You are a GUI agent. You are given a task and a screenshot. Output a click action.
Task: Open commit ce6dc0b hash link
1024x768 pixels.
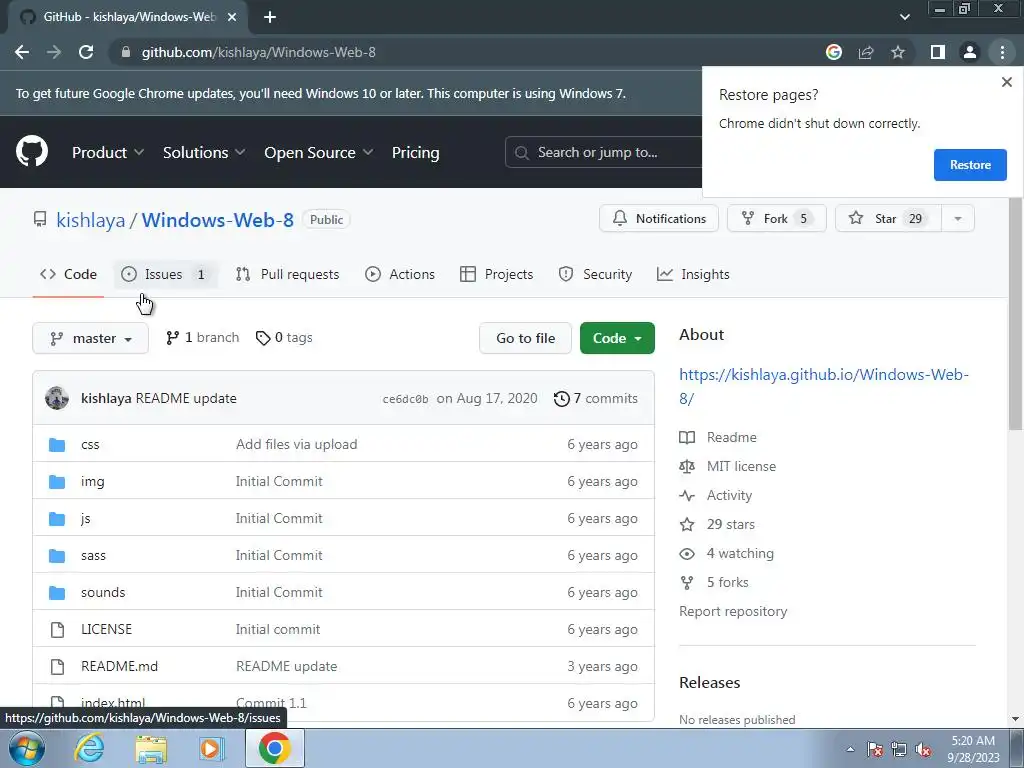click(406, 399)
